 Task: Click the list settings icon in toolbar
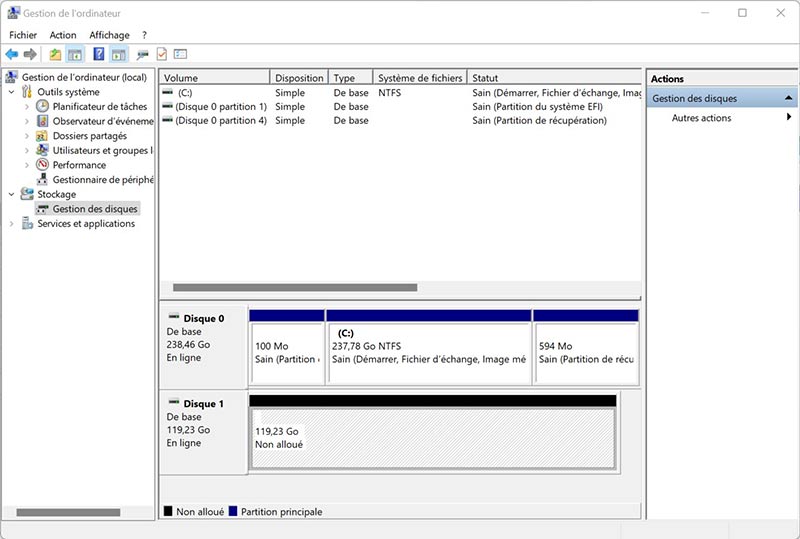[x=181, y=54]
